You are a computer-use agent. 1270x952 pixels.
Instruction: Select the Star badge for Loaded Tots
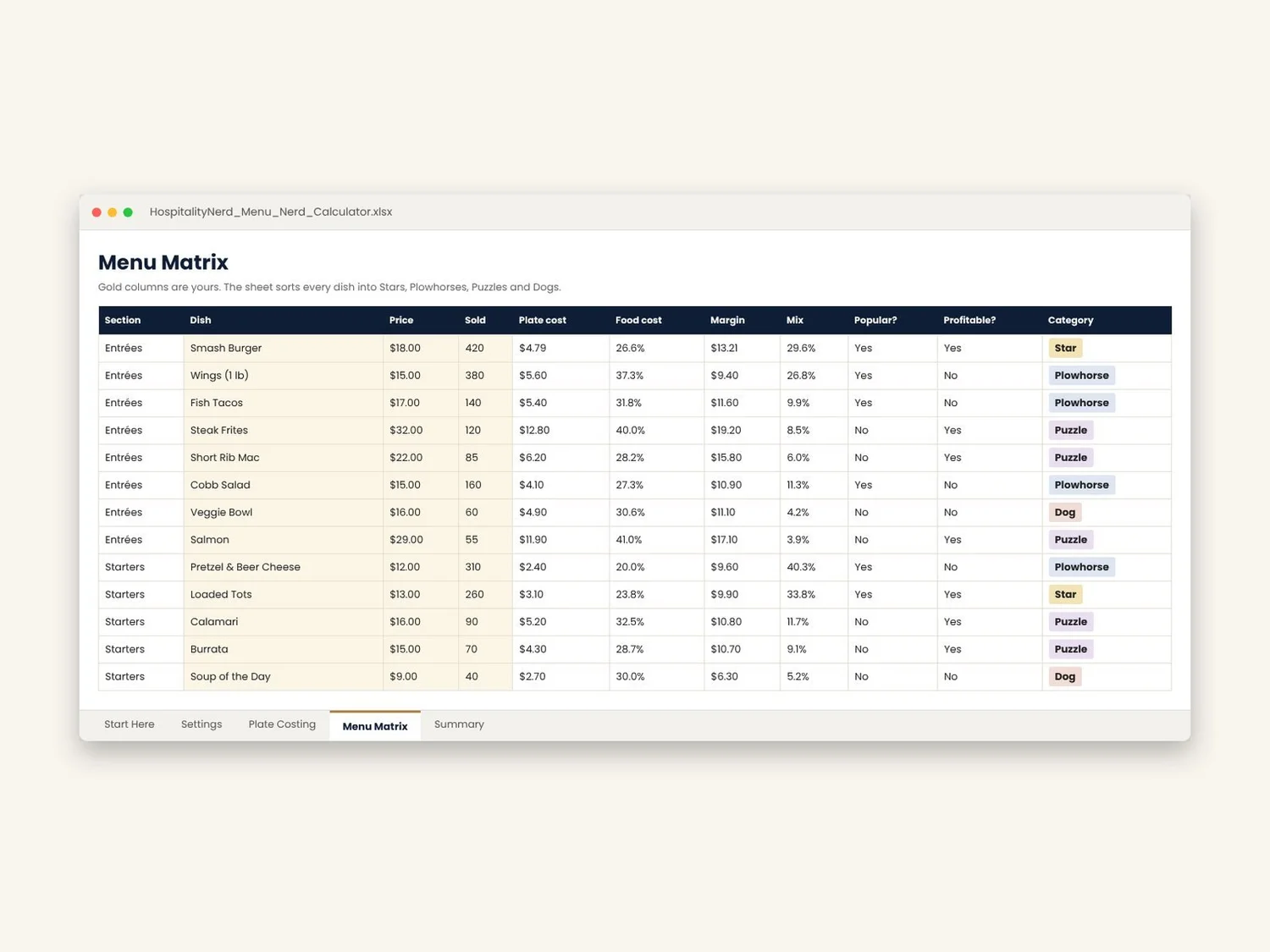tap(1065, 595)
